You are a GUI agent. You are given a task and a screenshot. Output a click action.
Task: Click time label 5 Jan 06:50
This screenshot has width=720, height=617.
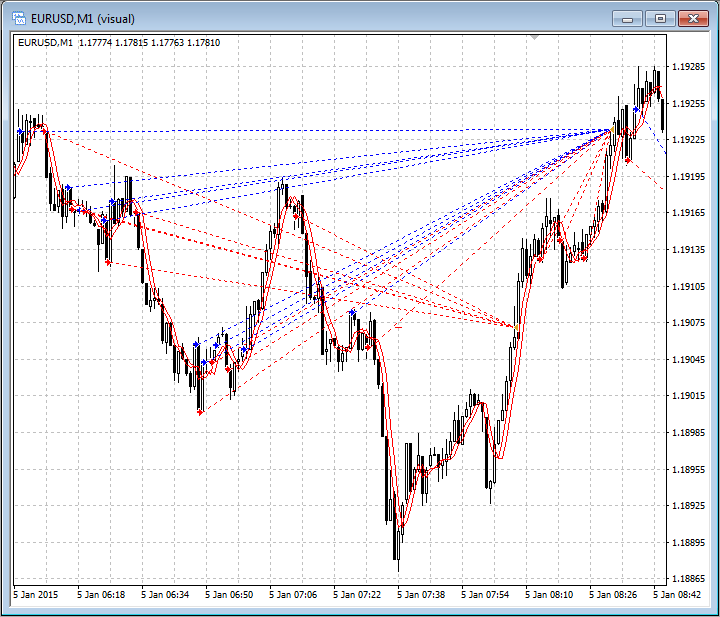click(229, 595)
